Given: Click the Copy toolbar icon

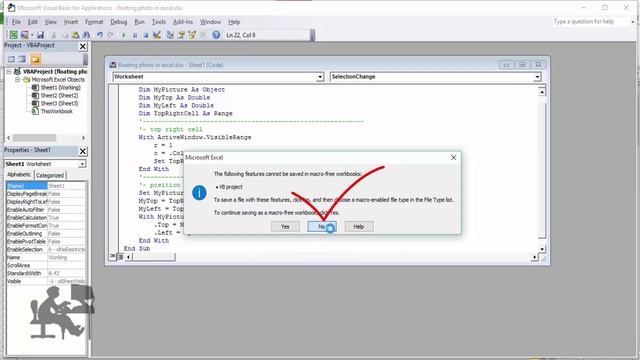Looking at the screenshot, I should coord(64,35).
